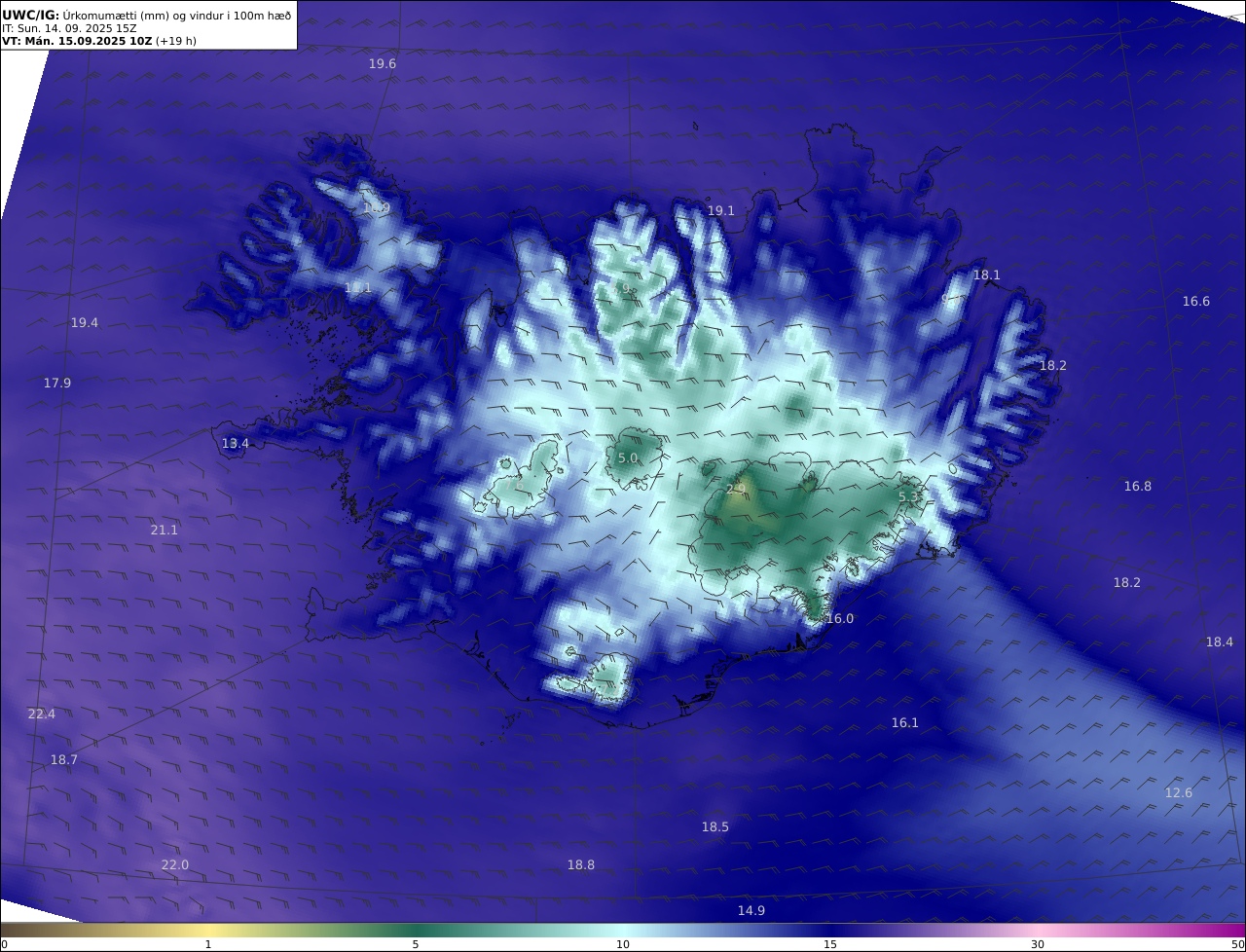Image resolution: width=1246 pixels, height=952 pixels.
Task: Click the 5.3 value label
Action: (x=908, y=497)
